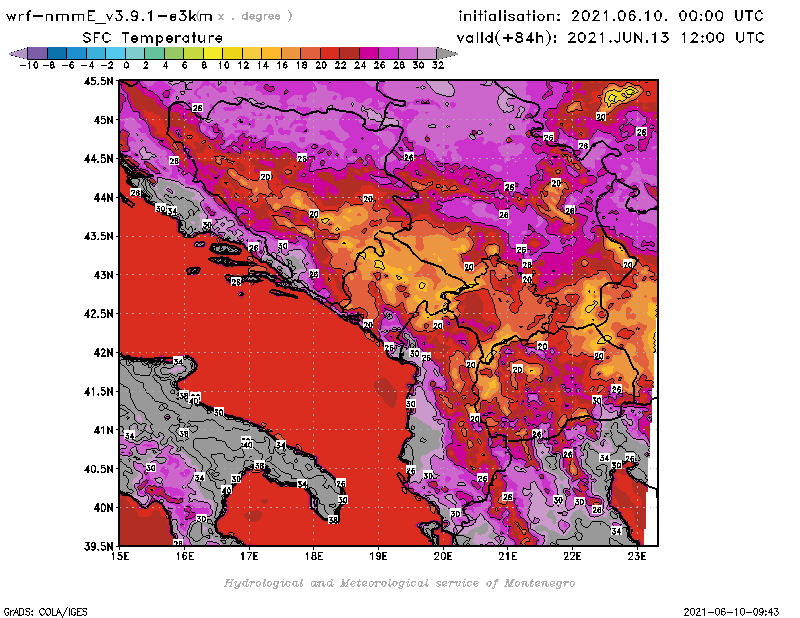Click the timestamp '2021-06-10-09:43' footer

tap(731, 612)
